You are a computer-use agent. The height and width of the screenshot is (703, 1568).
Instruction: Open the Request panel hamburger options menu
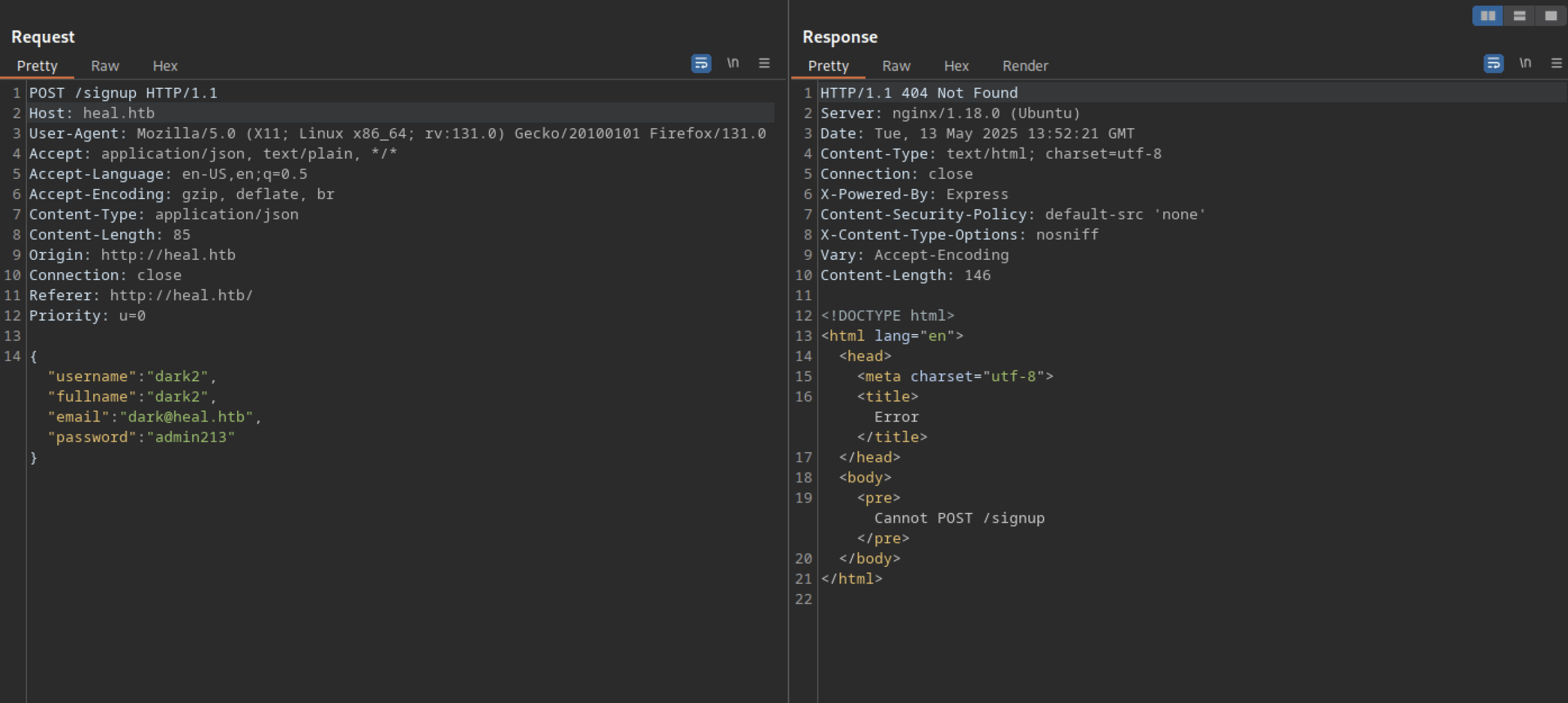point(764,63)
